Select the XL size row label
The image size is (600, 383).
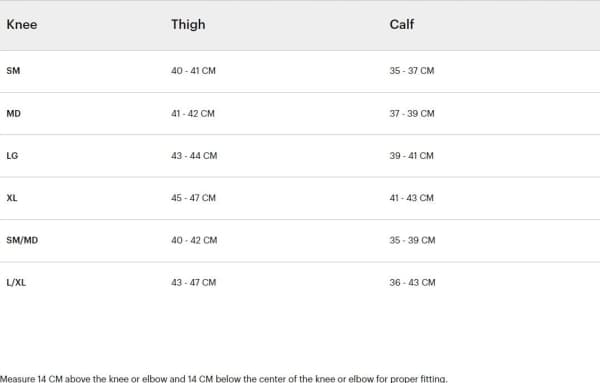pyautogui.click(x=12, y=198)
